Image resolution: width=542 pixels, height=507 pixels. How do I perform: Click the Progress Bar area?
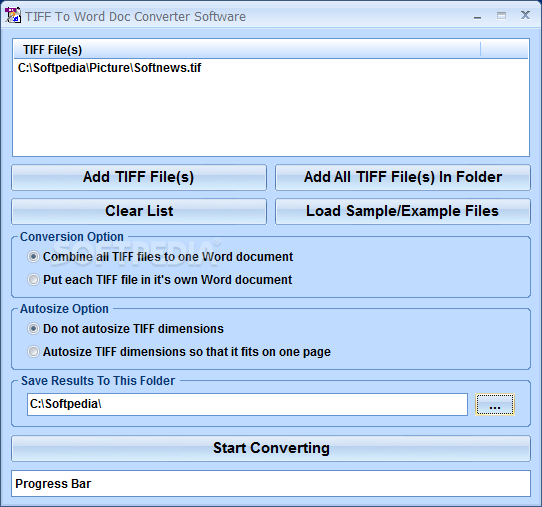tap(271, 483)
